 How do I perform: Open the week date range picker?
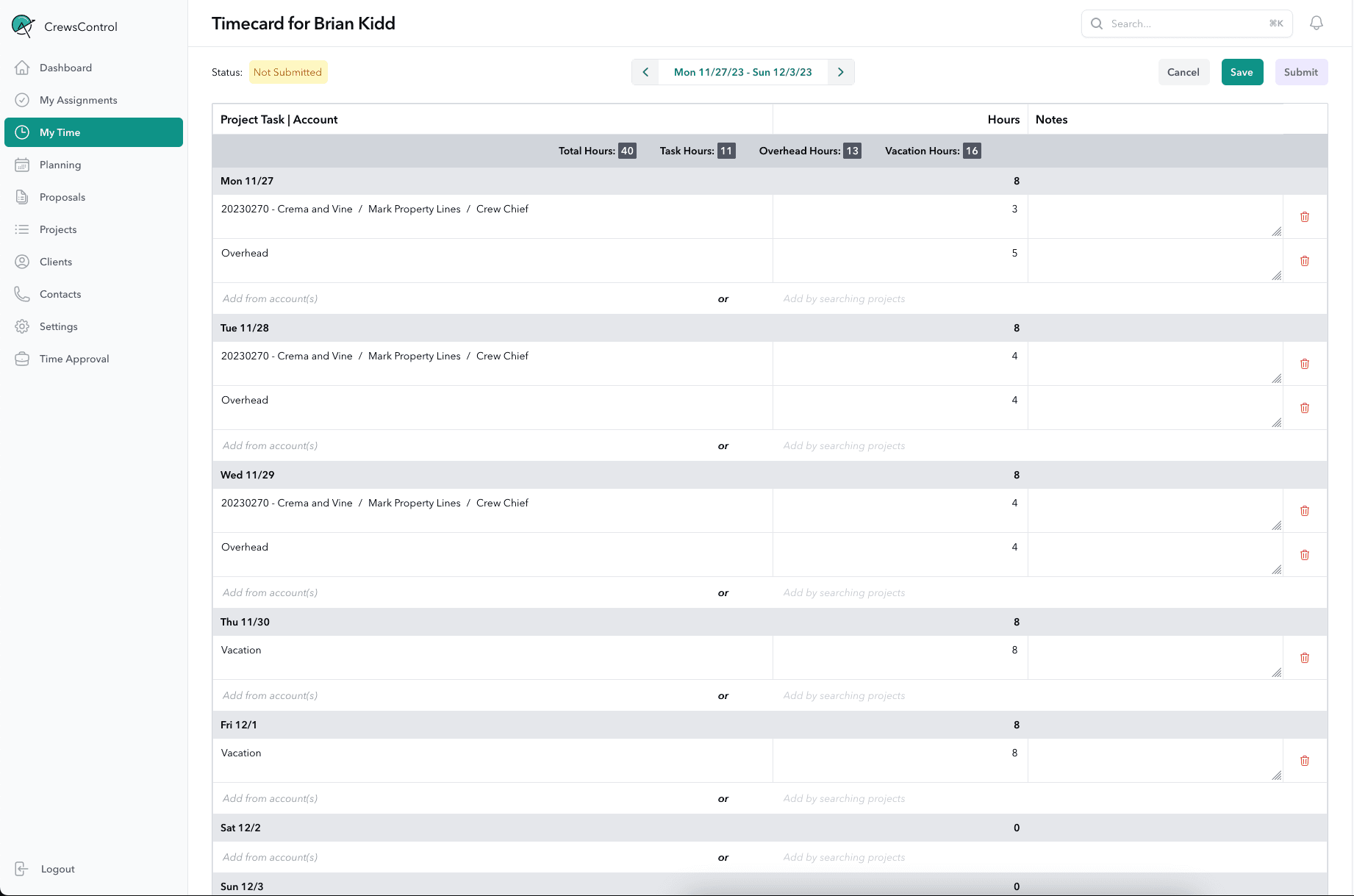pyautogui.click(x=742, y=72)
